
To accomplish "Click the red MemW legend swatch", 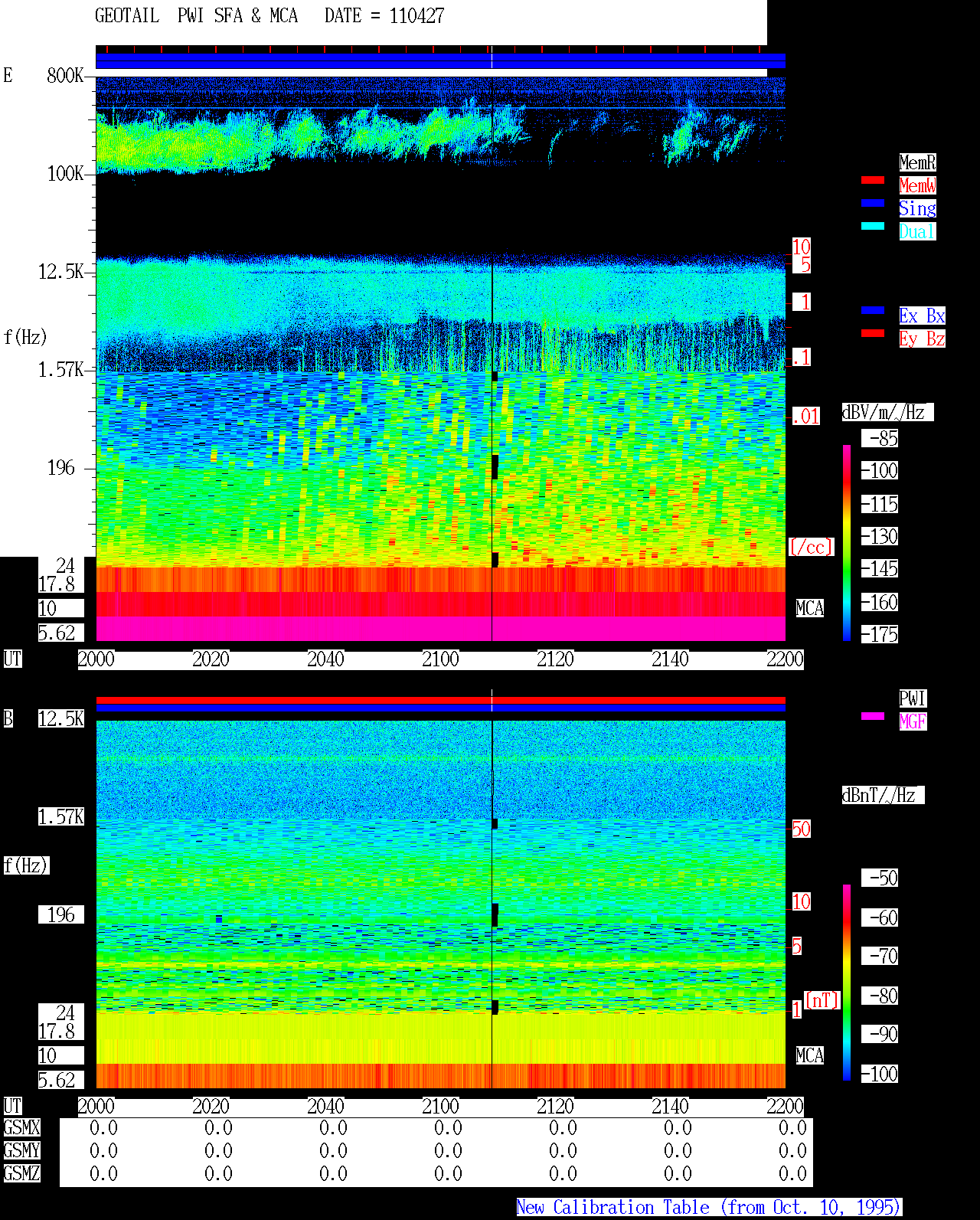I will click(873, 180).
